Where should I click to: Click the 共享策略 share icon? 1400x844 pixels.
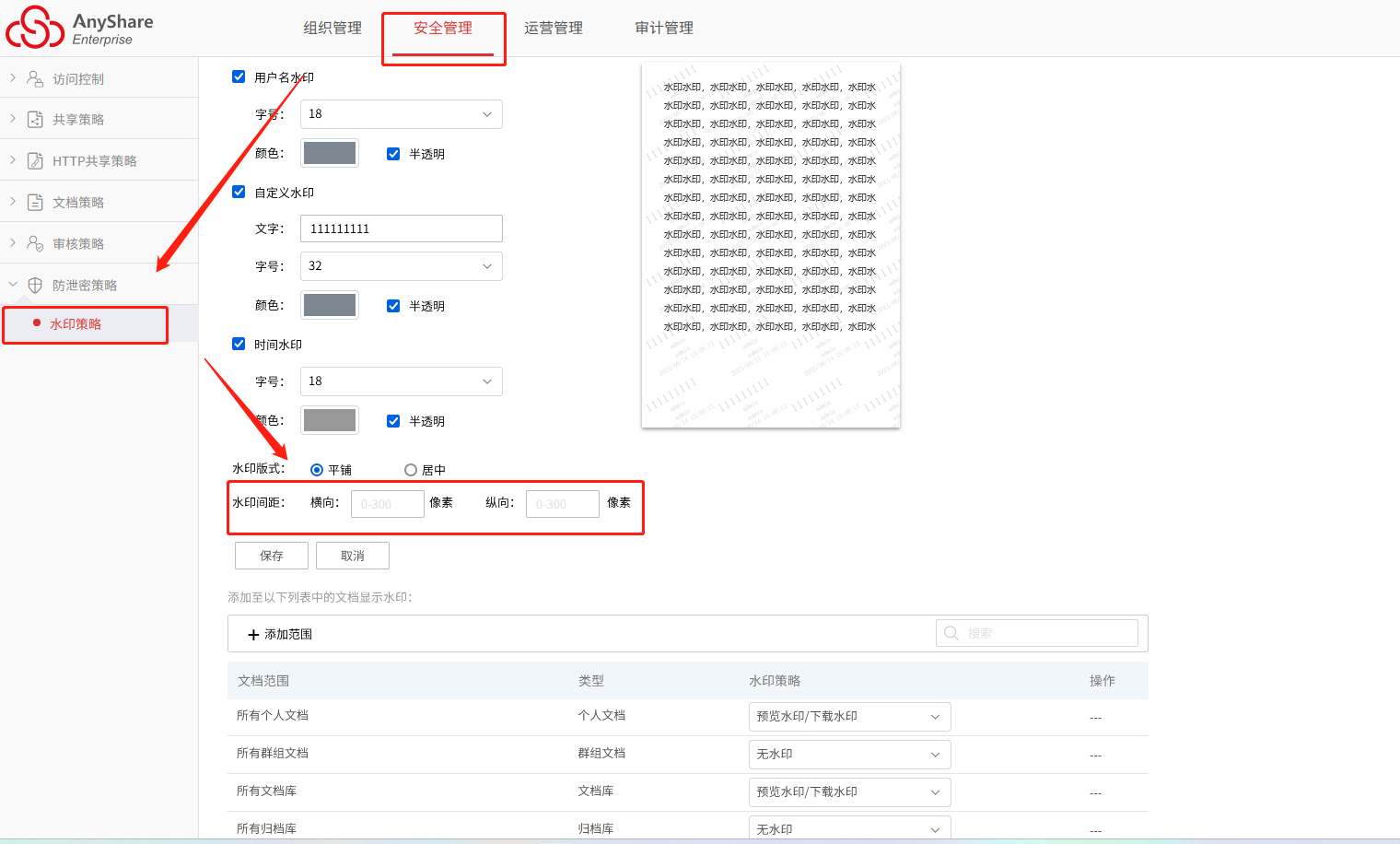(x=35, y=119)
